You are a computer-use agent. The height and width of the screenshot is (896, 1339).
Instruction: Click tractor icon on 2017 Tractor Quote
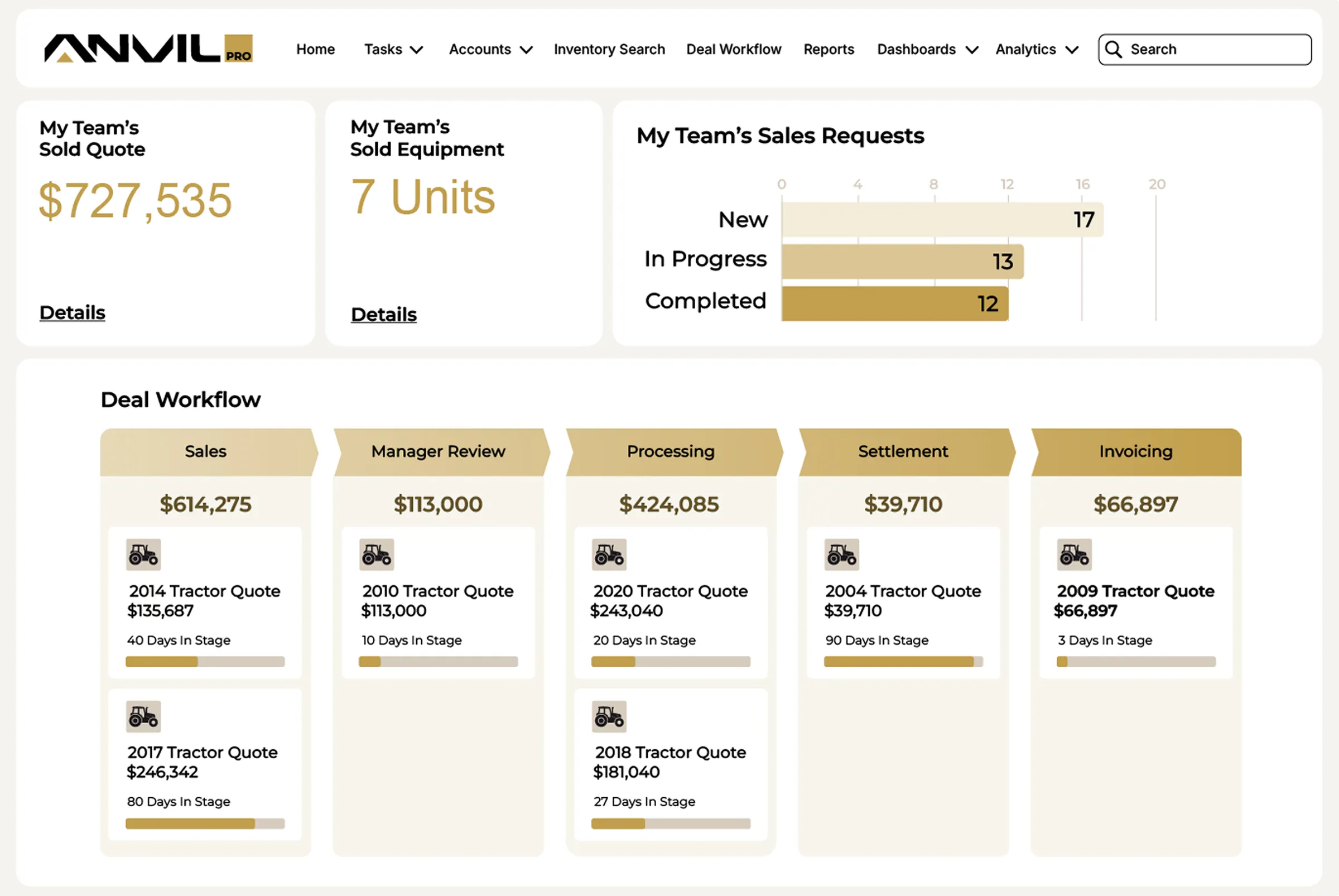(x=143, y=716)
